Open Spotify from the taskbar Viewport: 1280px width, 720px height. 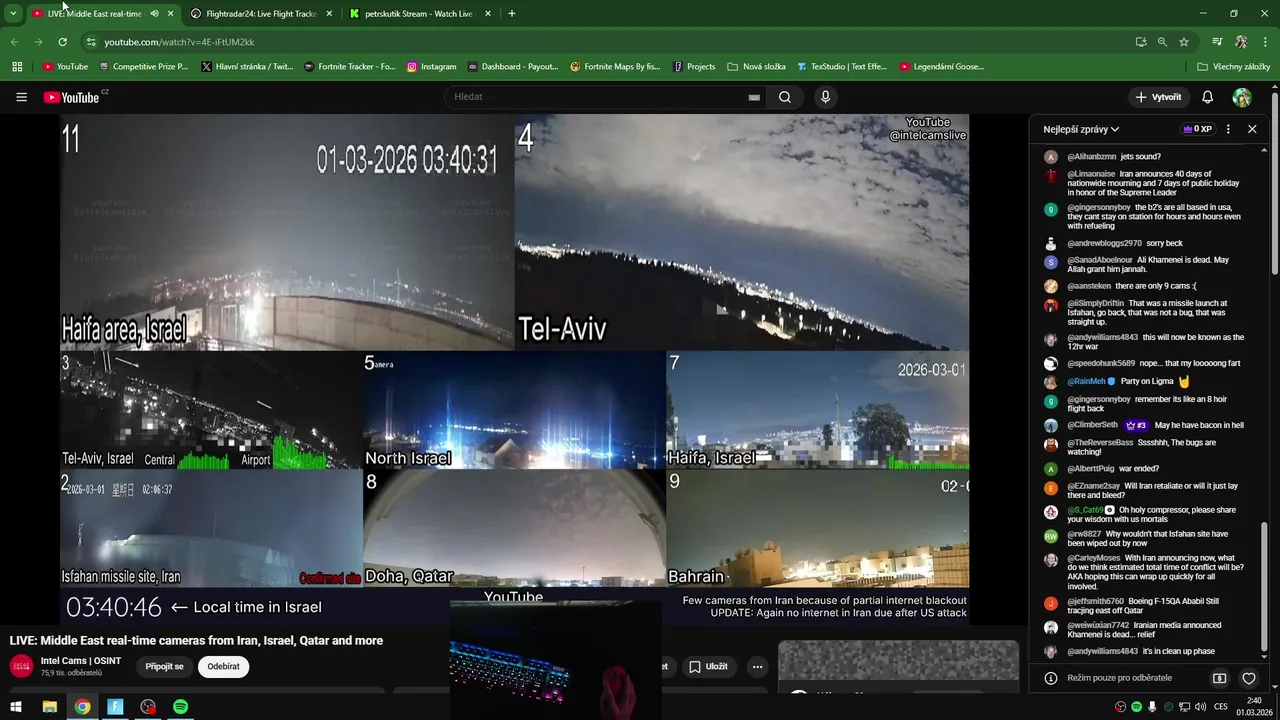[180, 707]
